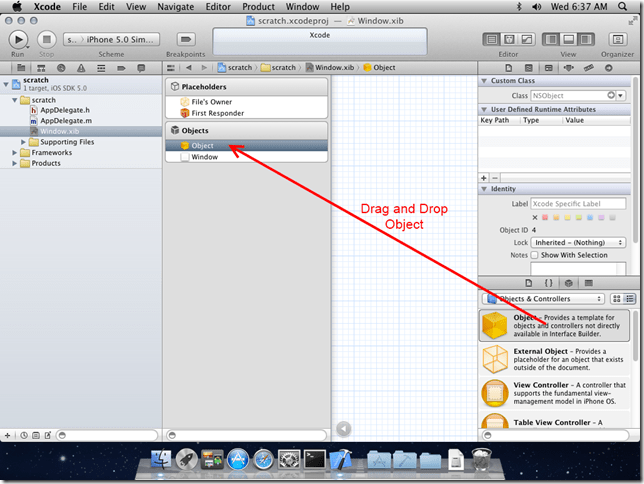Image resolution: width=644 pixels, height=484 pixels.
Task: Show the Quick Help inspector
Action: coord(529,68)
